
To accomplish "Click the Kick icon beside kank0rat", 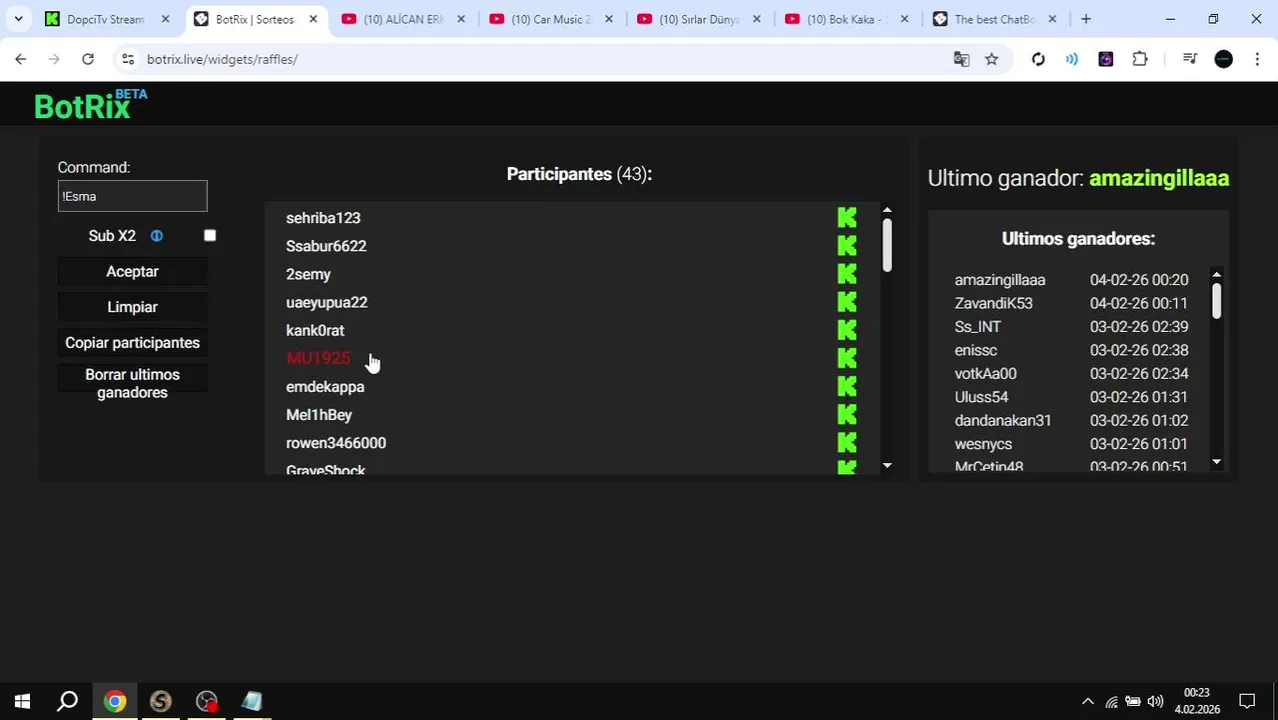I will pyautogui.click(x=847, y=329).
